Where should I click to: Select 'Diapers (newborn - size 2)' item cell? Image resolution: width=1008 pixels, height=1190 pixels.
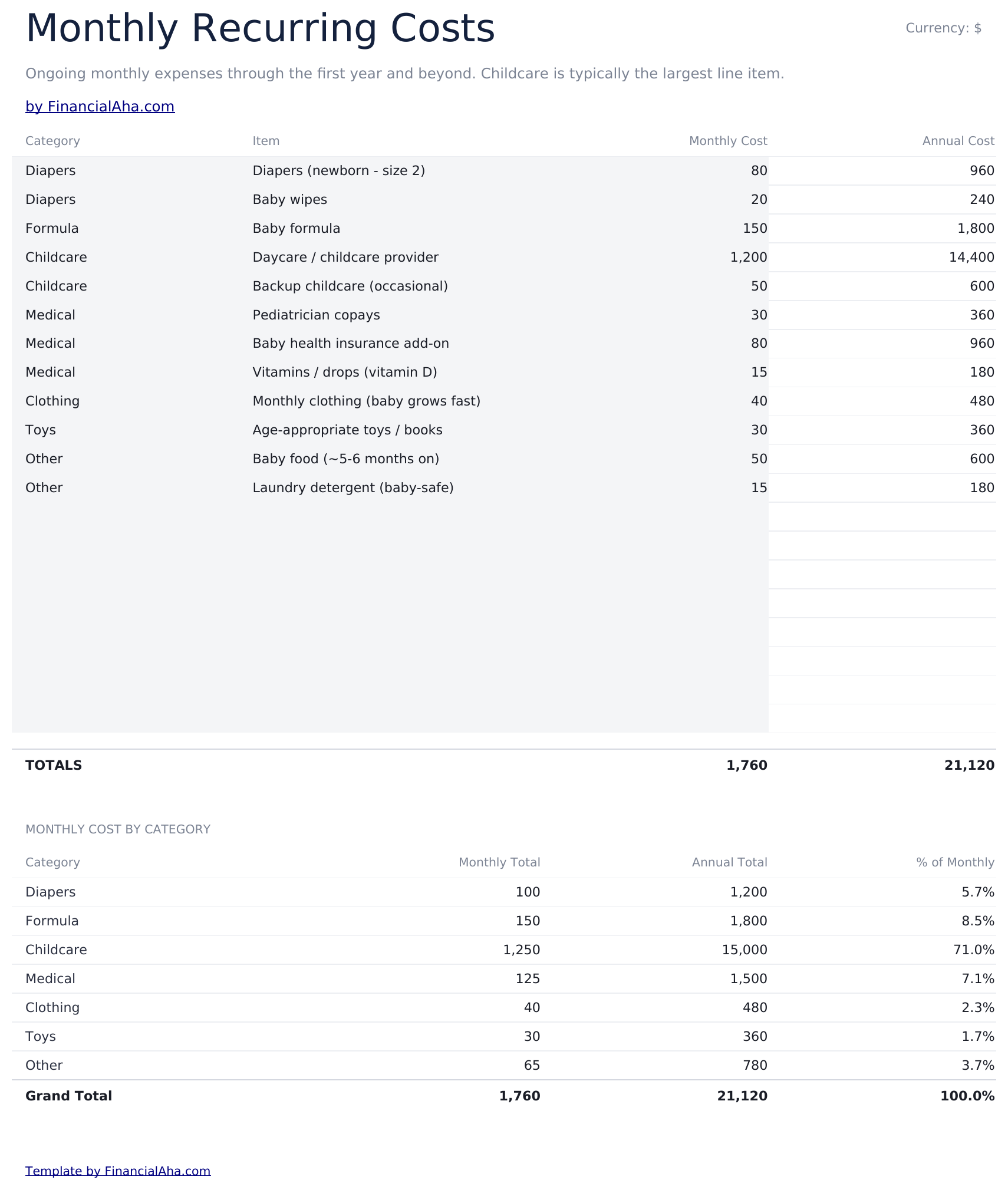tap(339, 171)
